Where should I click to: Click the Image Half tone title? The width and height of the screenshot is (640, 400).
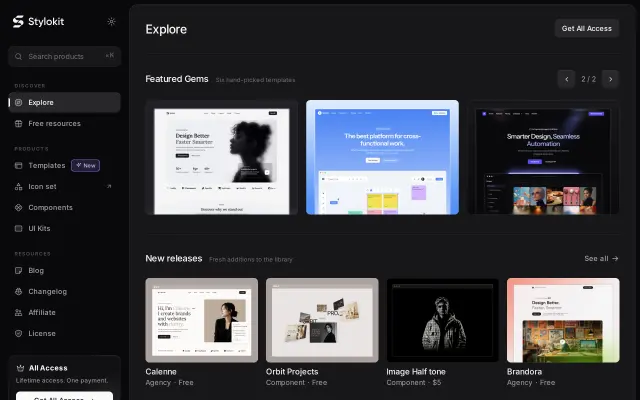pos(416,372)
